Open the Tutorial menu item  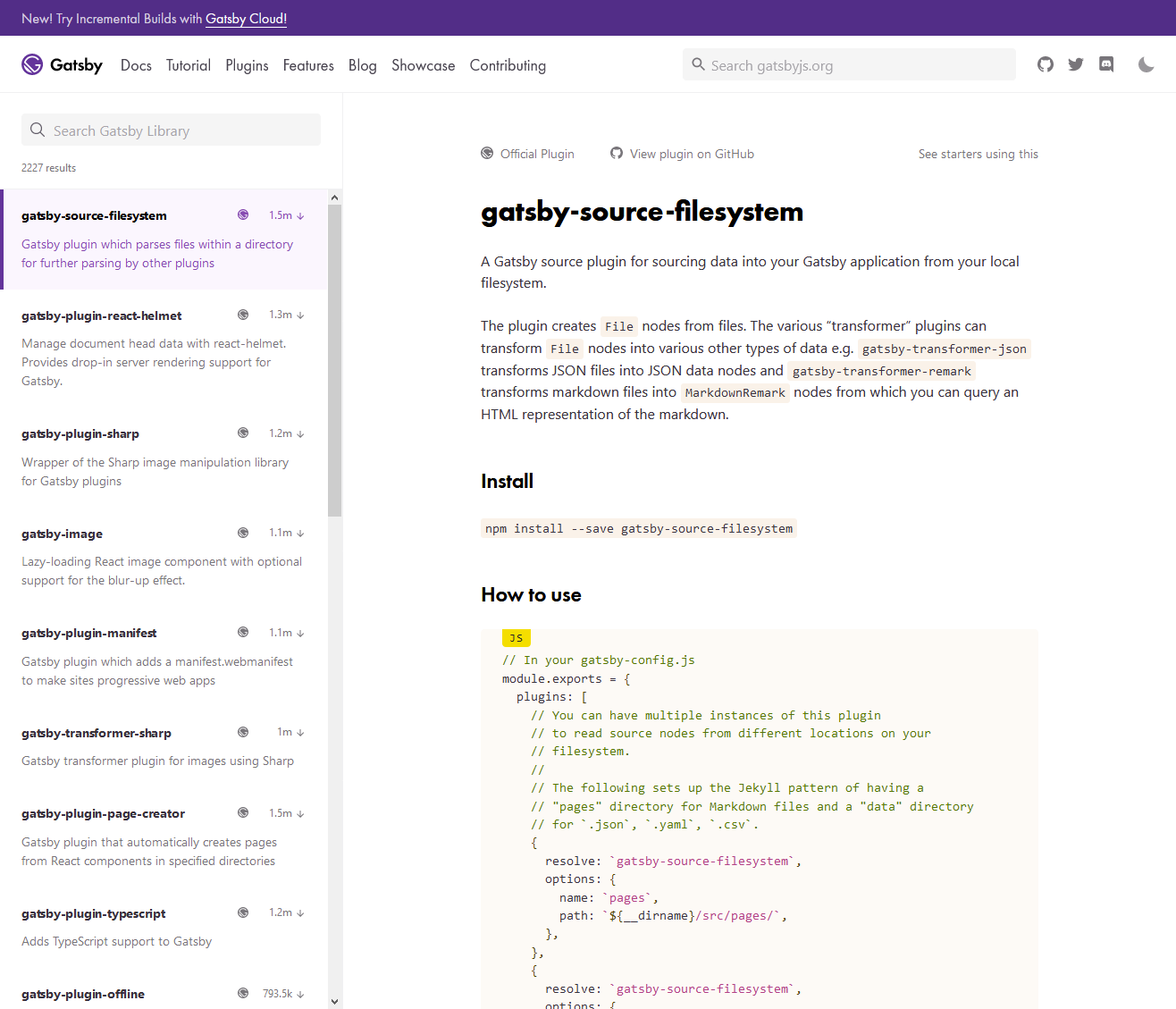tap(189, 65)
